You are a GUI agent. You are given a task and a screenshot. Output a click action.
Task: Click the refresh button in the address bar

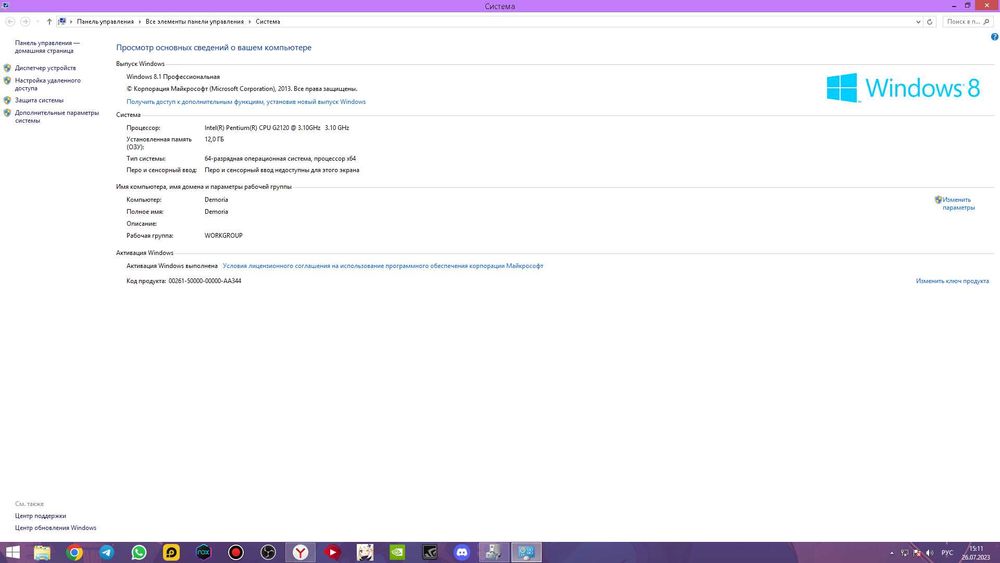click(930, 22)
